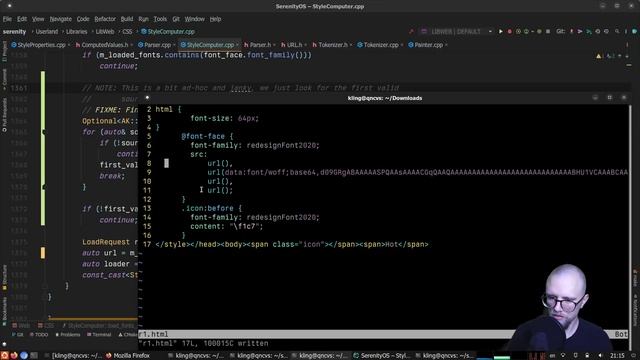Open the Structure tool window sidebar
This screenshot has width=640, height=360.
[4, 278]
